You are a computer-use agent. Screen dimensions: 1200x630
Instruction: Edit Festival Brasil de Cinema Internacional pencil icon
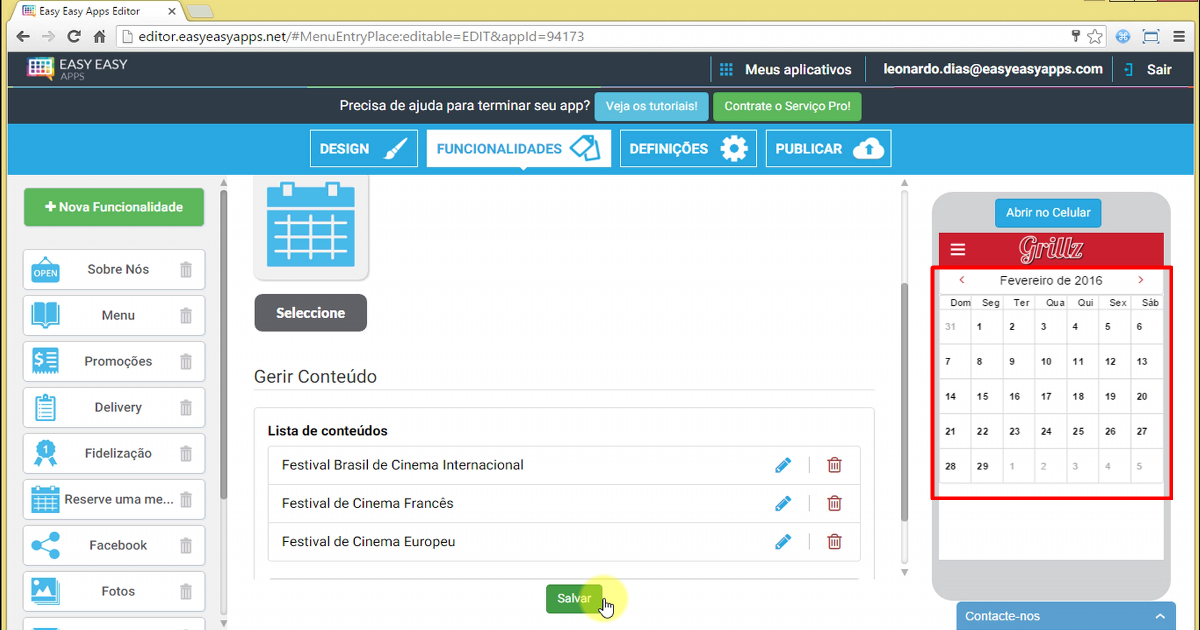click(x=783, y=465)
